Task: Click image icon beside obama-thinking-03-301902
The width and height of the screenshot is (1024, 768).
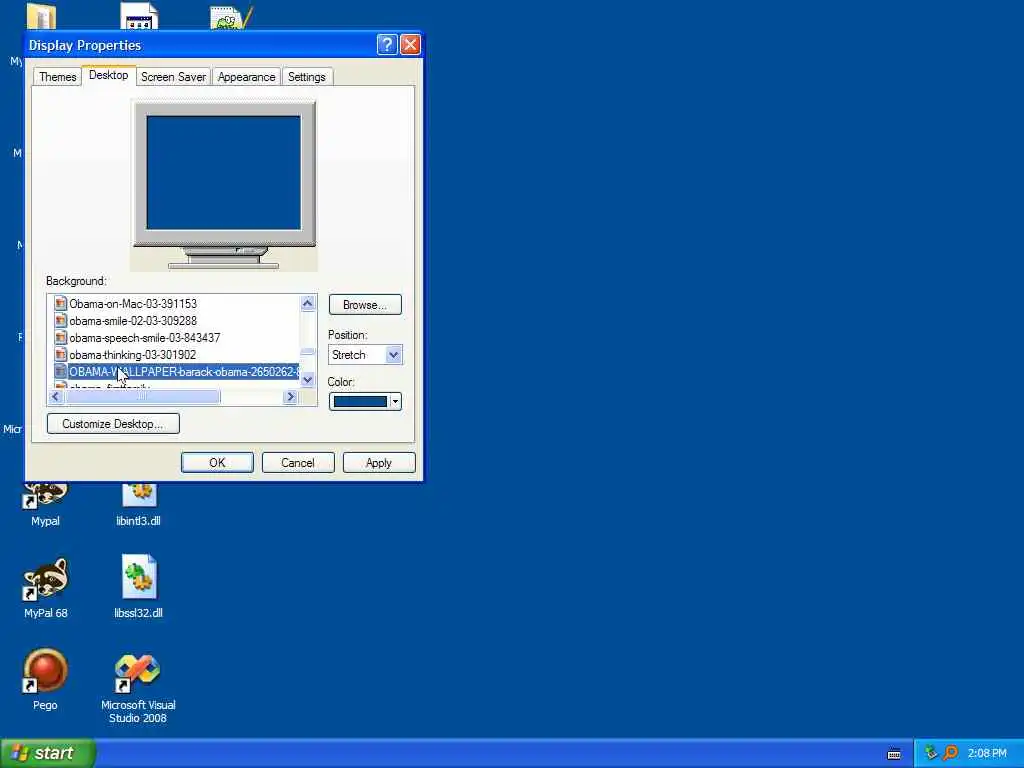Action: (61, 354)
